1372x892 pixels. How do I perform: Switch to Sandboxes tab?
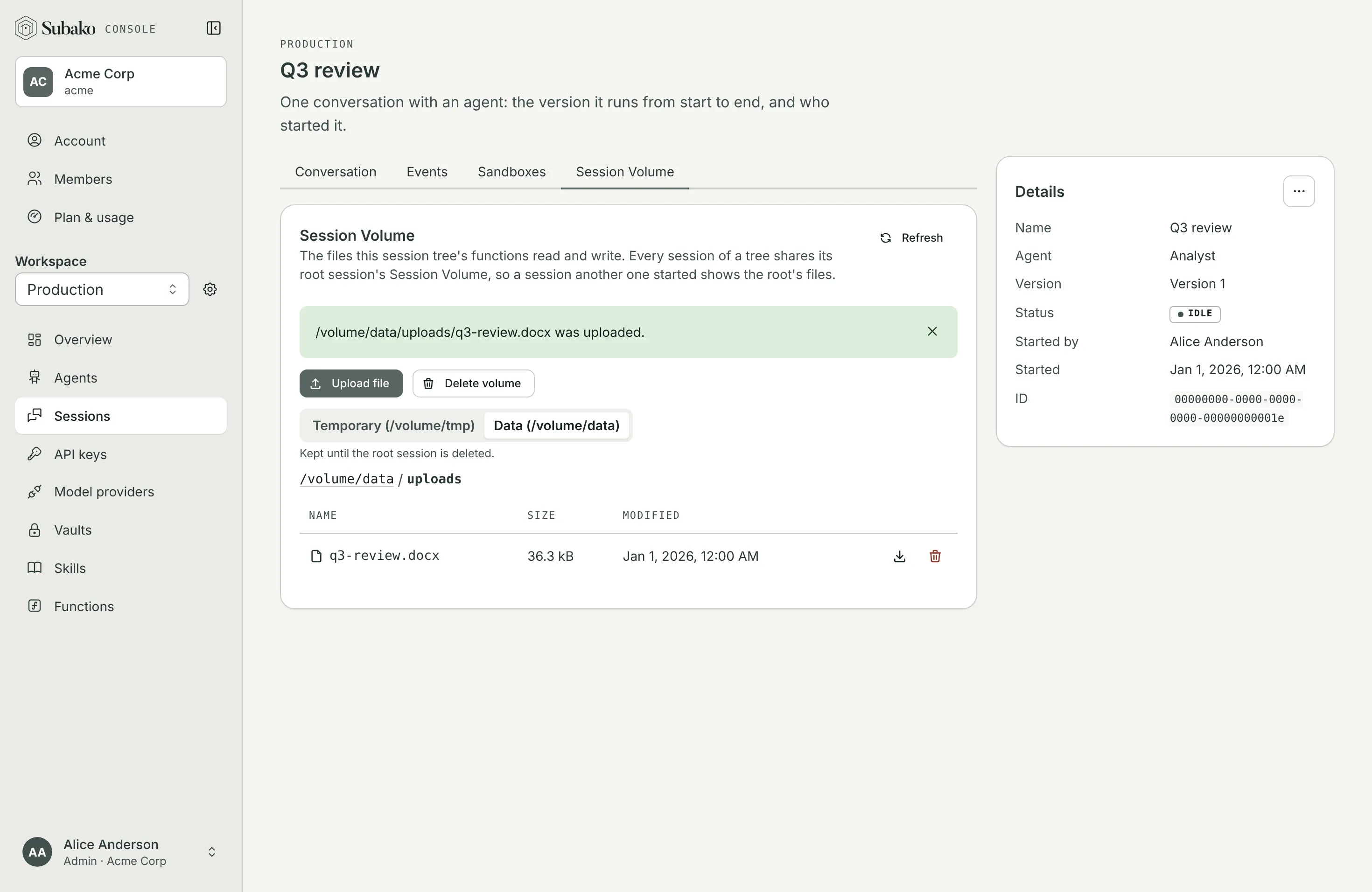pos(511,172)
